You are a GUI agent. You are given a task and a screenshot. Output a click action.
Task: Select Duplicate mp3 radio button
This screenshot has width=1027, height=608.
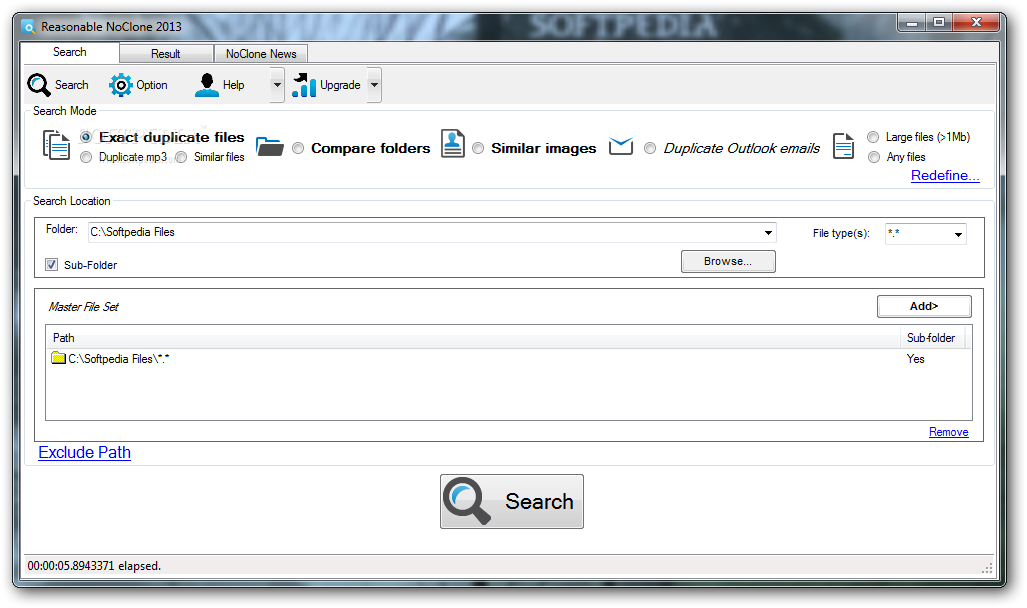click(86, 157)
